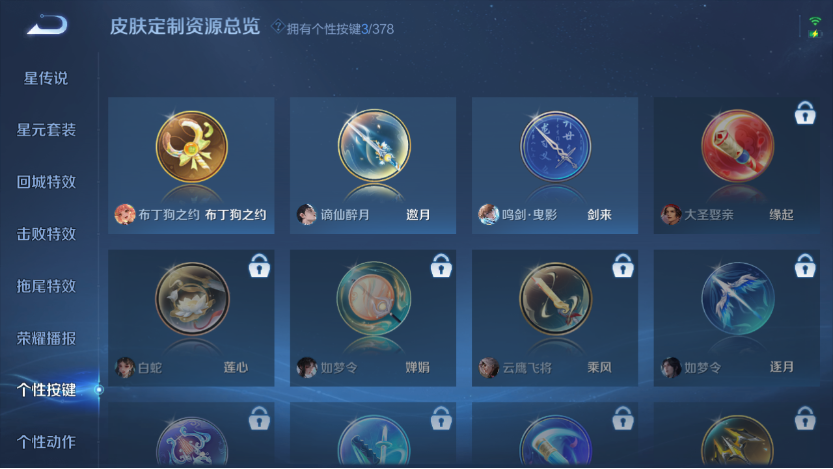Select the 布丁狗之约 button skin icon
833x469 pixels.
point(192,147)
